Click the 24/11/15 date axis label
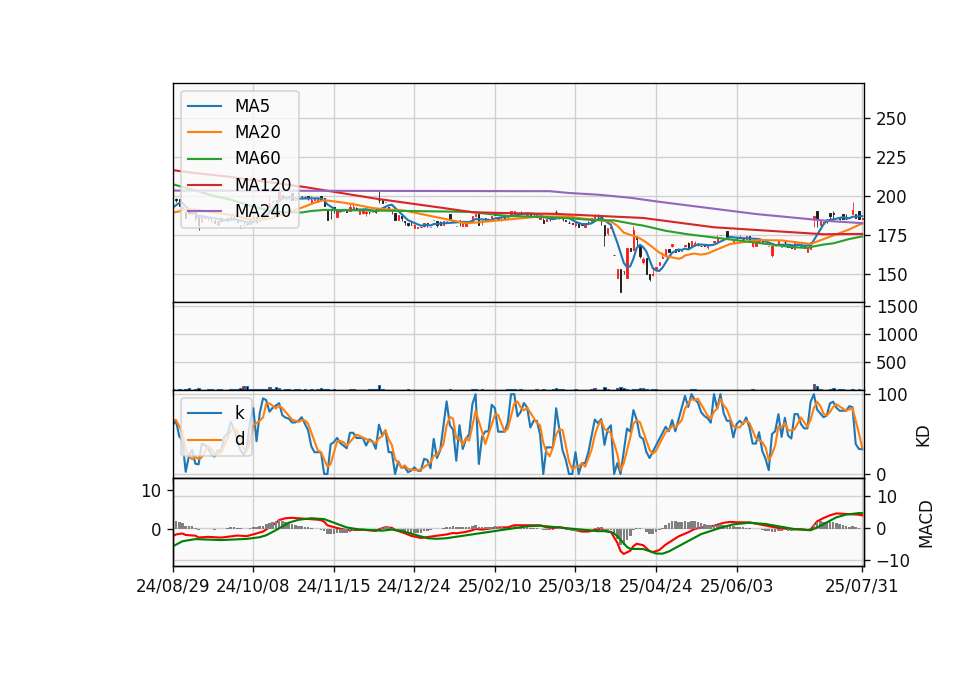Screen dimensions: 960x690 [x=334, y=586]
